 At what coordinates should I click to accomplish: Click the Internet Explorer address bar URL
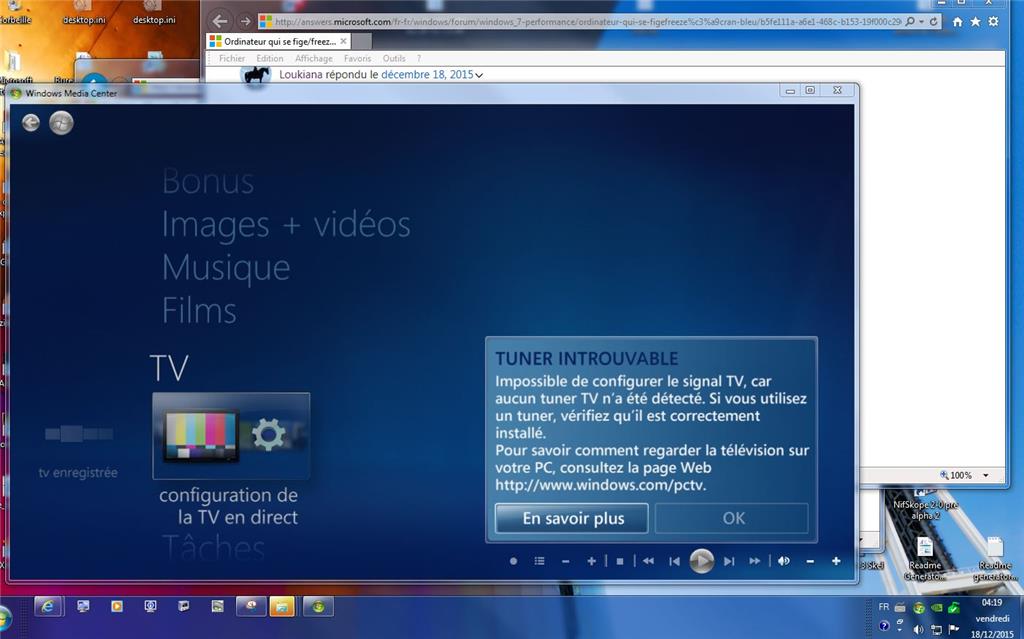[586, 22]
